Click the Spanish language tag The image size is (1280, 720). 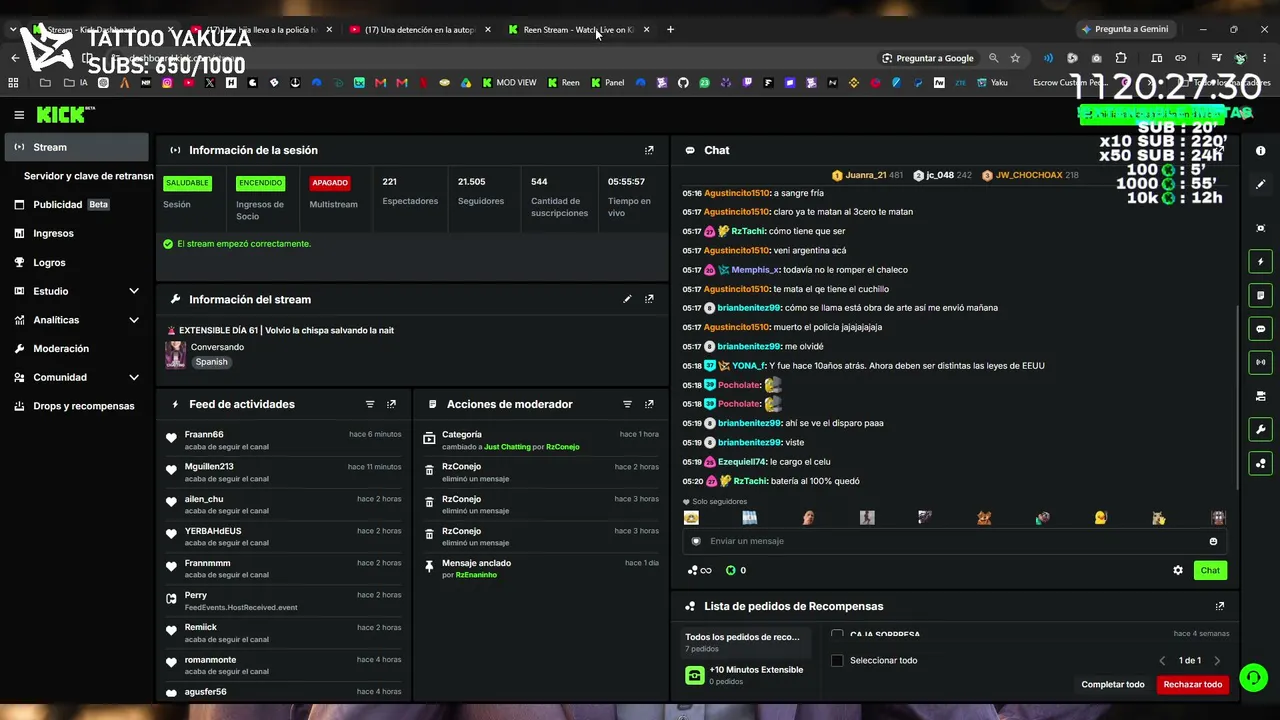point(211,362)
